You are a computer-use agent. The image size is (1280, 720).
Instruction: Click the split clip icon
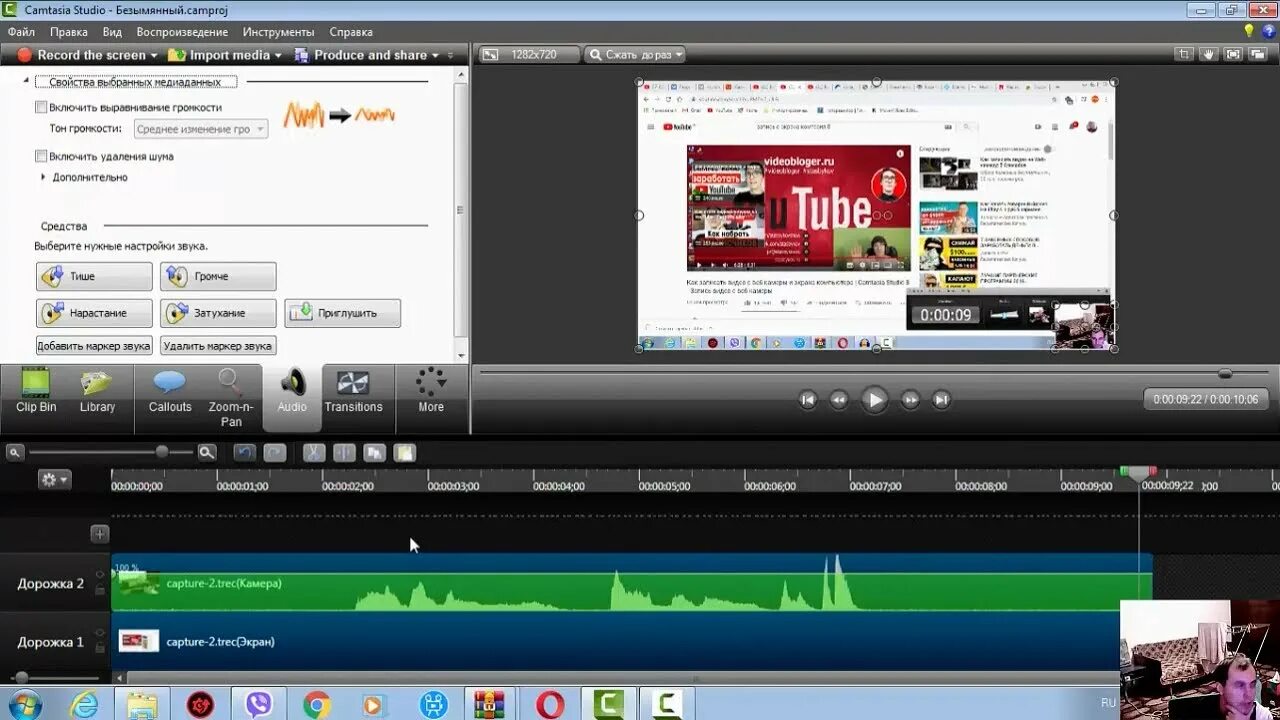[x=344, y=453]
